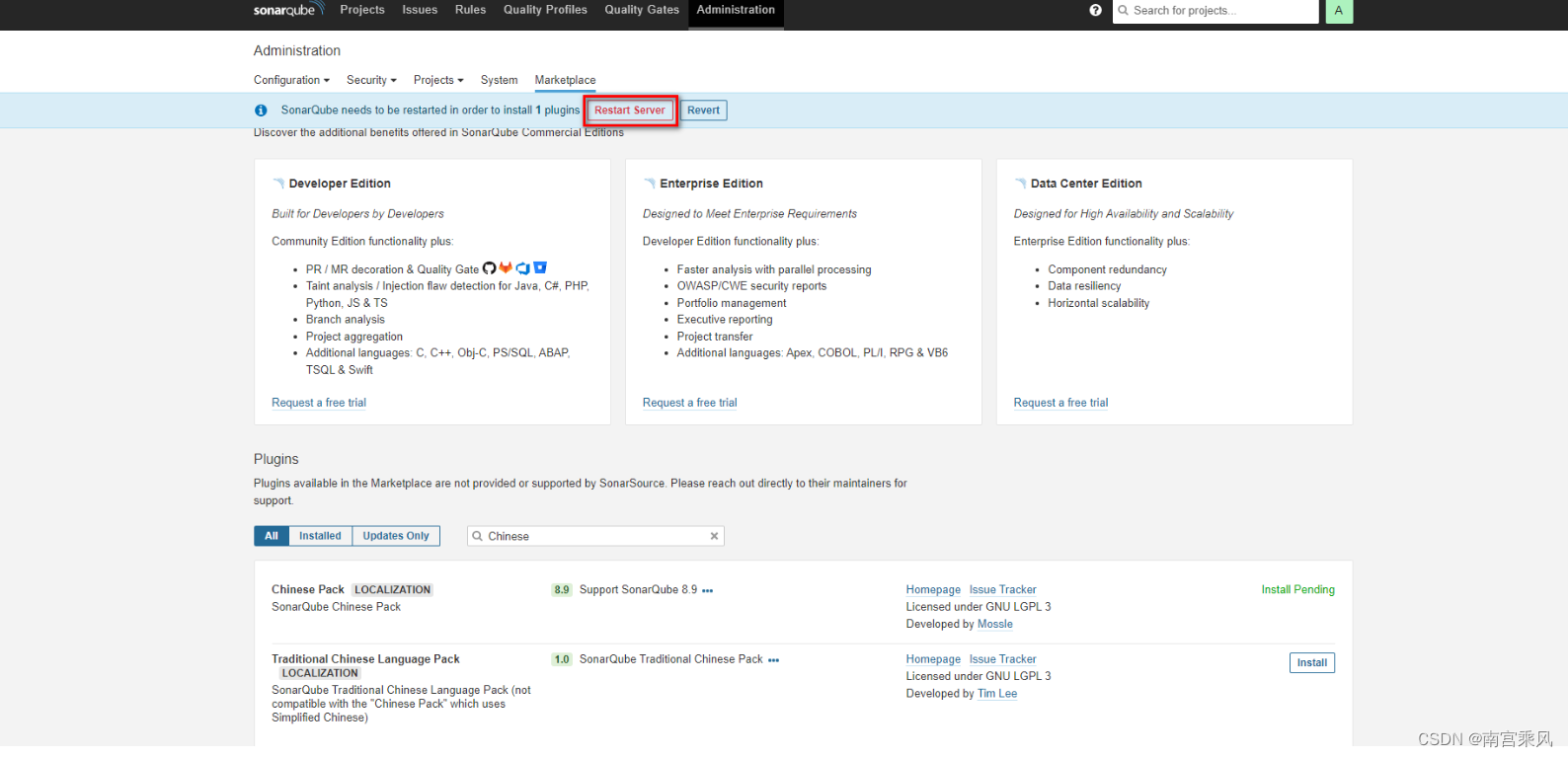Select the All plugins filter

click(x=272, y=536)
